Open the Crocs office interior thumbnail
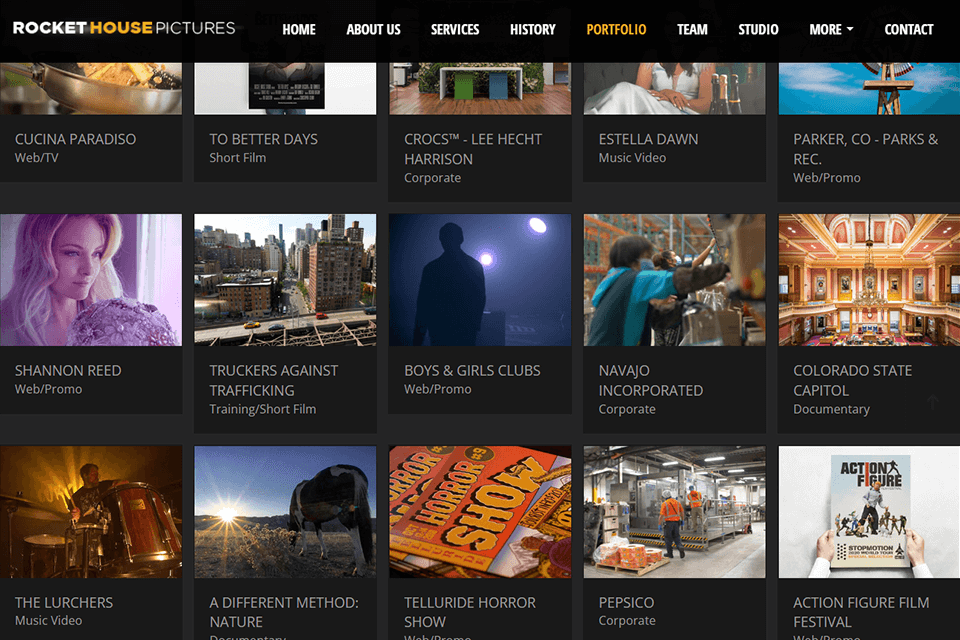 tap(480, 88)
